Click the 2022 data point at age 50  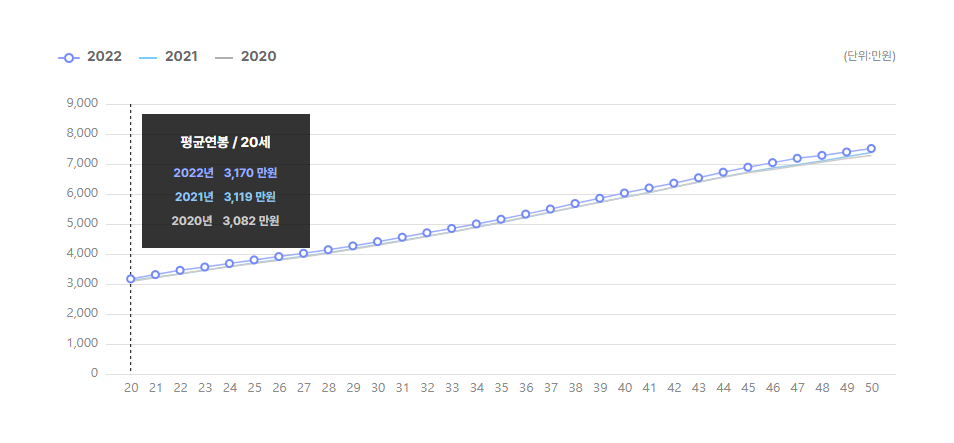(x=871, y=148)
